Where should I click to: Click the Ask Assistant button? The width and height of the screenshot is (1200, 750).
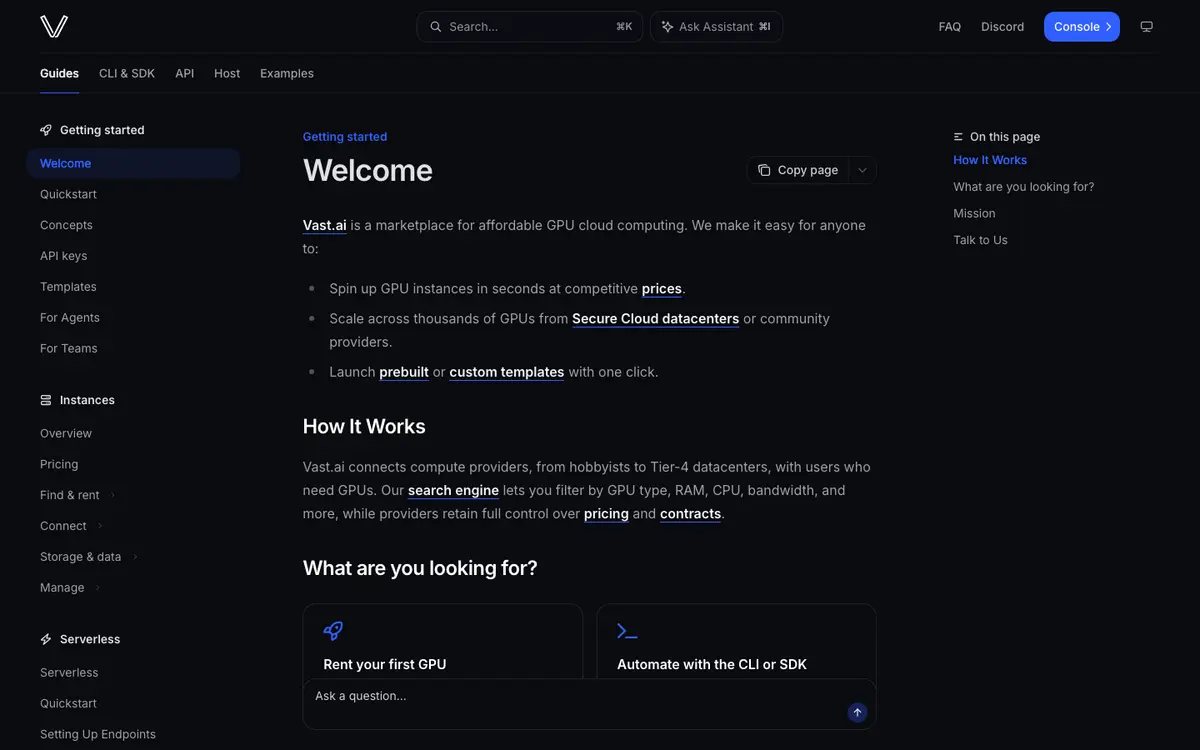pos(716,27)
